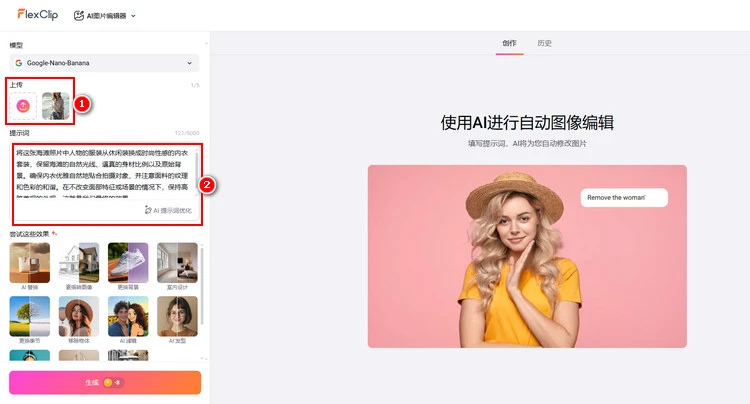This screenshot has width=750, height=404.
Task: Click the 121/5000 prompt character counter
Action: point(187,133)
